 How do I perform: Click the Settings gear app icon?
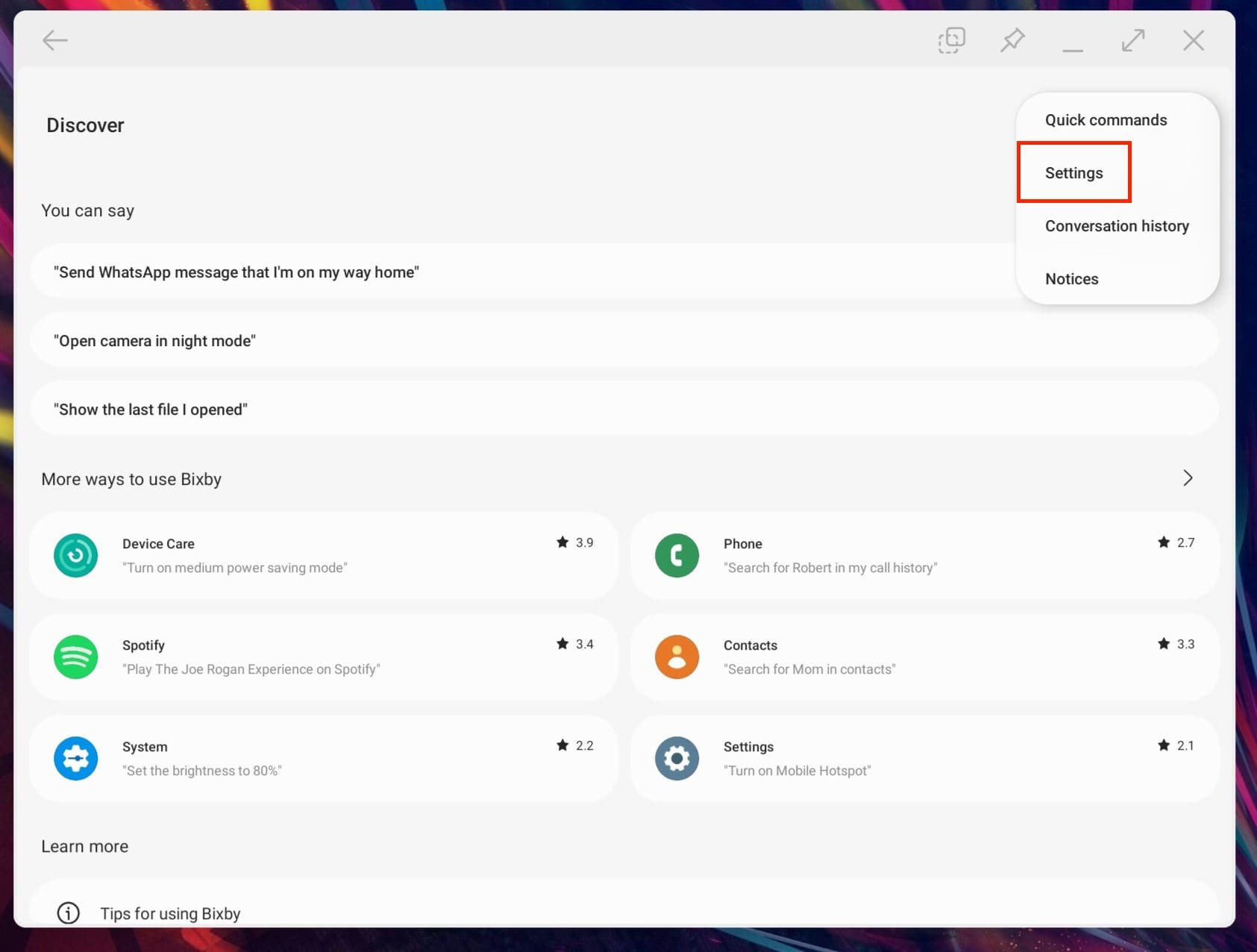coord(677,758)
